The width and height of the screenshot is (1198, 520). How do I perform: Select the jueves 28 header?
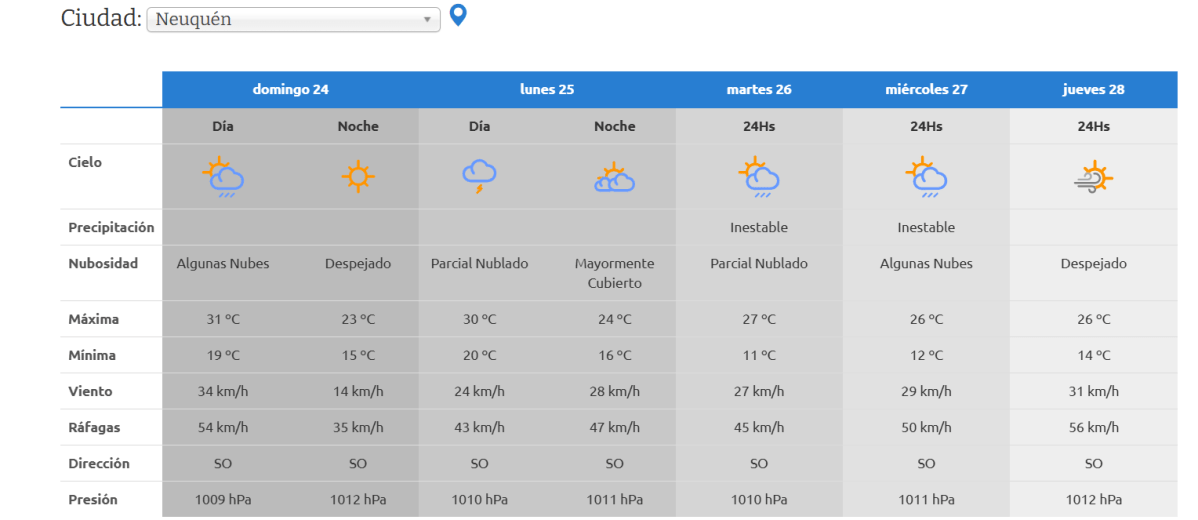(1093, 89)
